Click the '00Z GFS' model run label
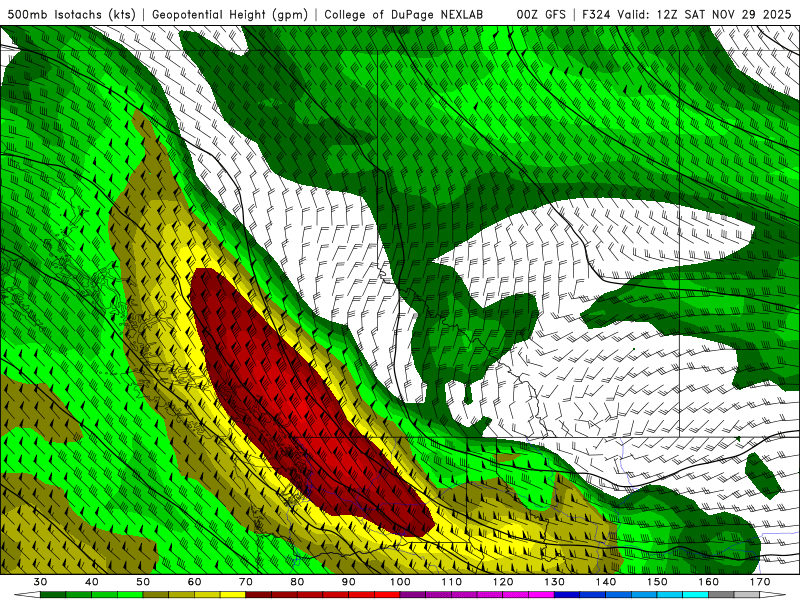 541,15
